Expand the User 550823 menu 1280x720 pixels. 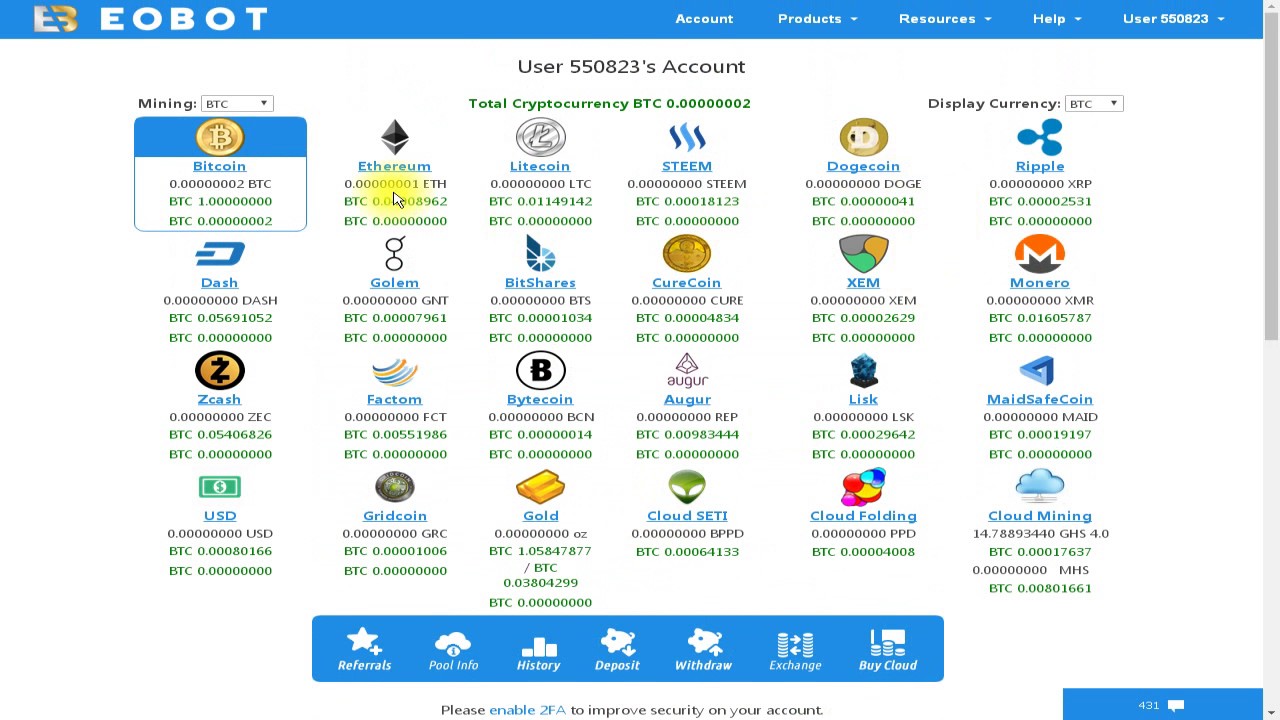[x=1173, y=19]
